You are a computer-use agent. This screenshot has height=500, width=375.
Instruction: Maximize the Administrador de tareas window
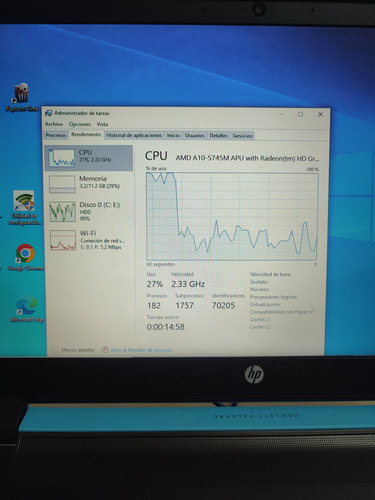coord(300,114)
